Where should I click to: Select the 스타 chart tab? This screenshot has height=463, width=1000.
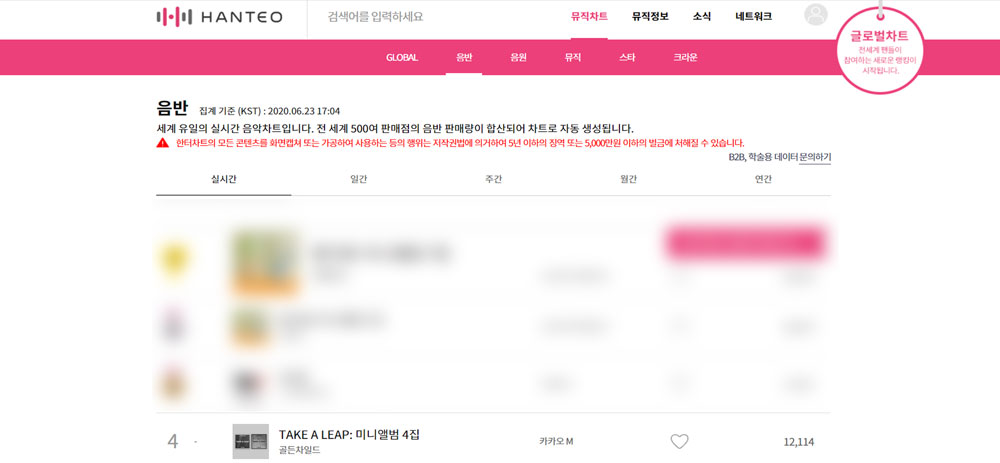click(x=627, y=57)
